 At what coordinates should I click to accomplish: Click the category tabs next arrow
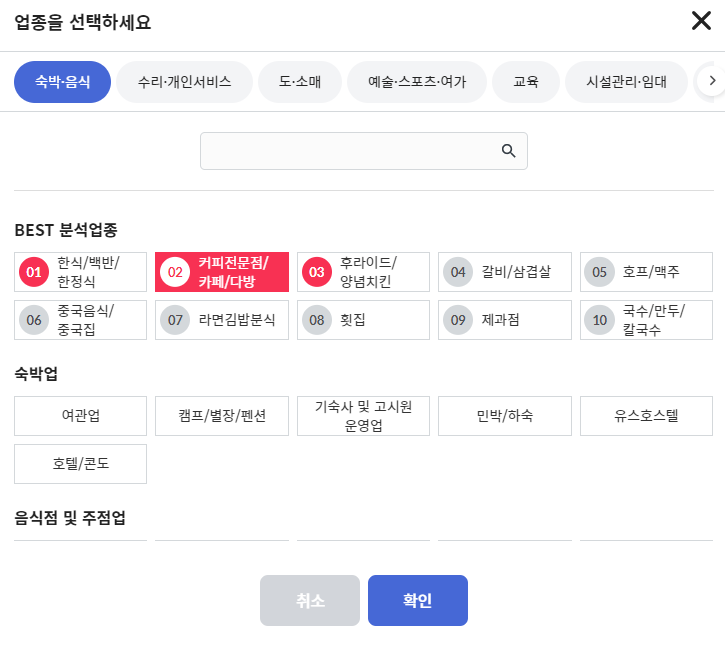tap(712, 81)
